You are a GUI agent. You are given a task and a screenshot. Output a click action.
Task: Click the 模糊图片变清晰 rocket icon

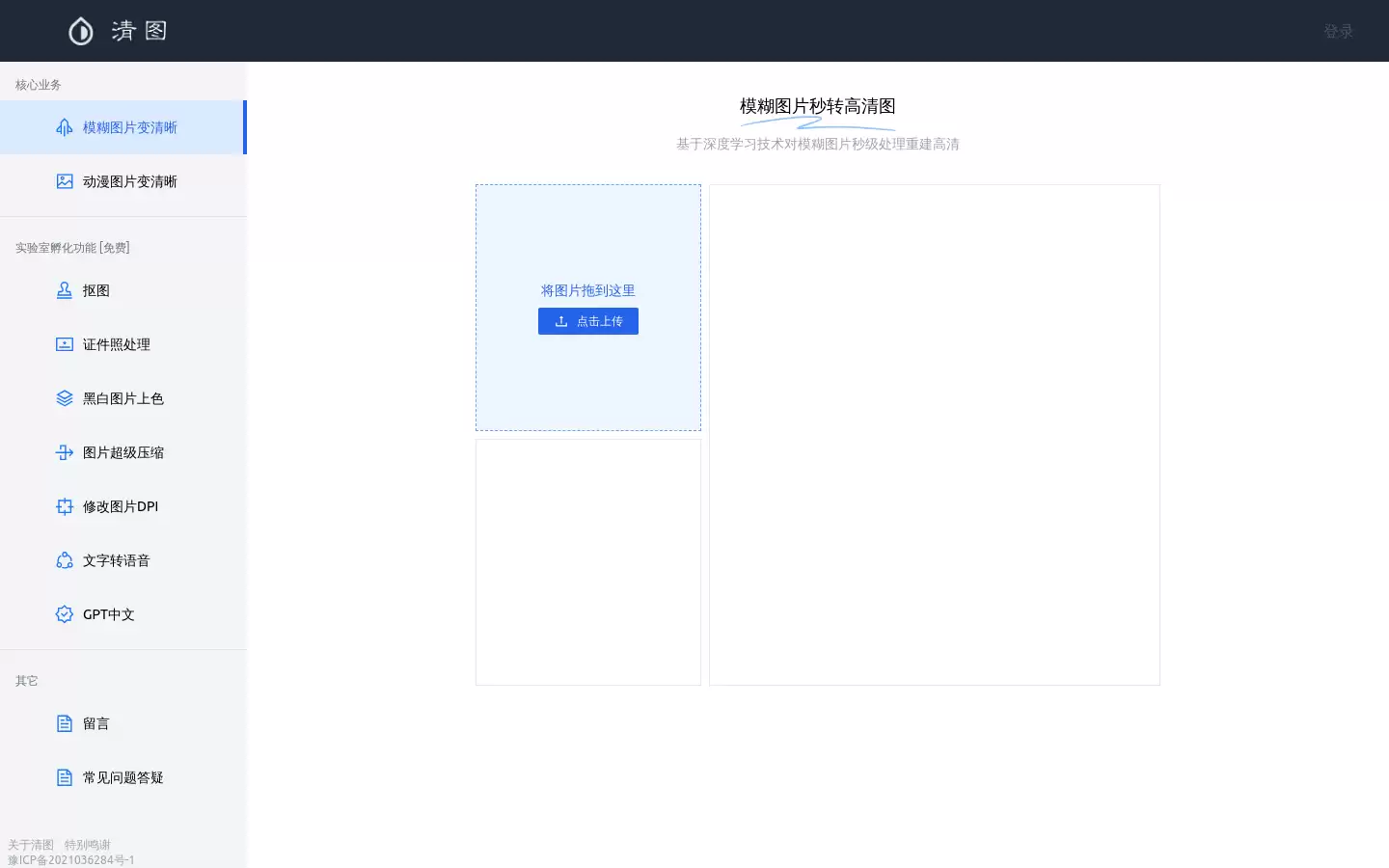coord(65,127)
